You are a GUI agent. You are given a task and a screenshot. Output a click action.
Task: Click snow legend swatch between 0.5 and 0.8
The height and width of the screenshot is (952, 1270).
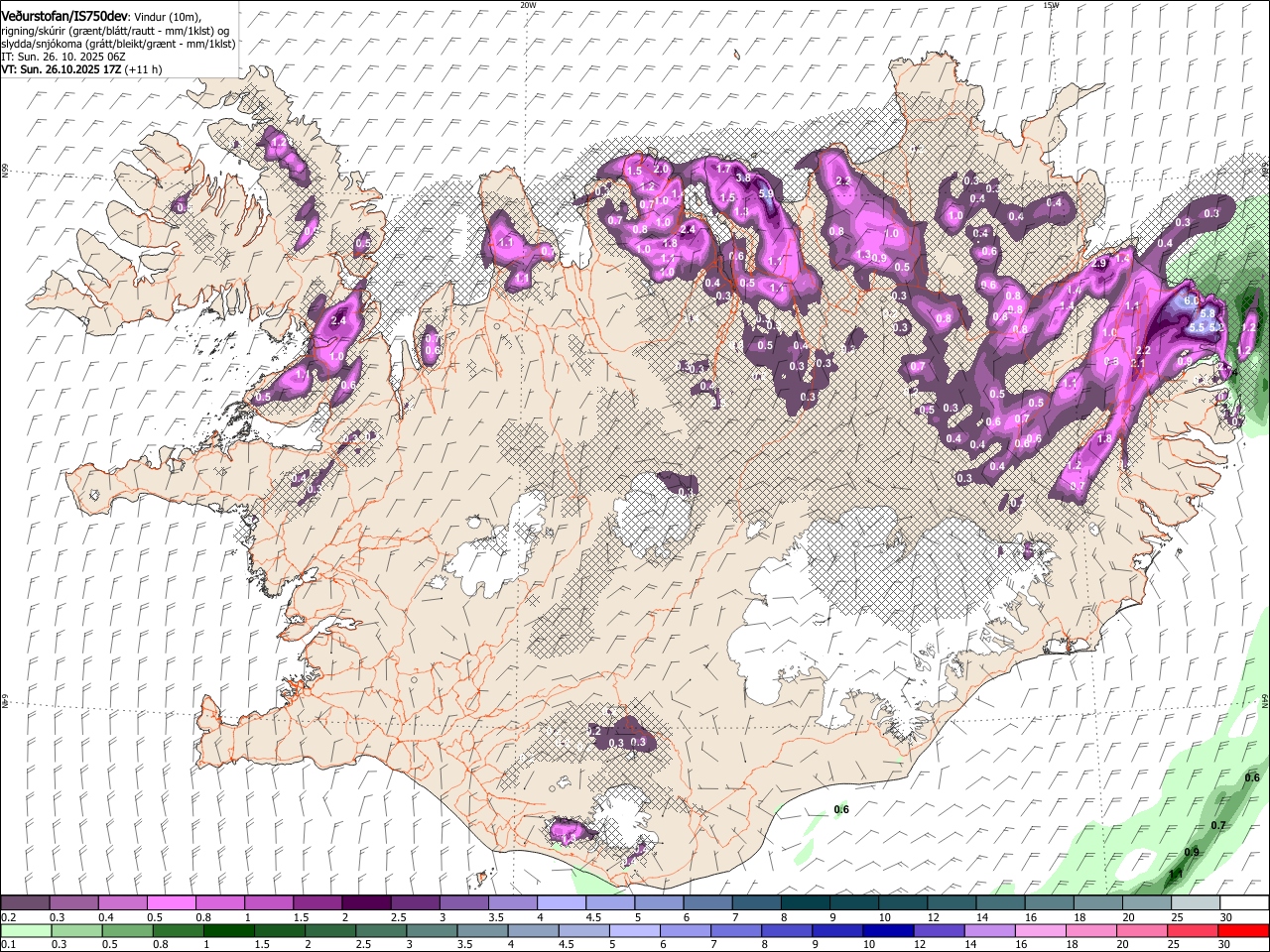click(171, 902)
